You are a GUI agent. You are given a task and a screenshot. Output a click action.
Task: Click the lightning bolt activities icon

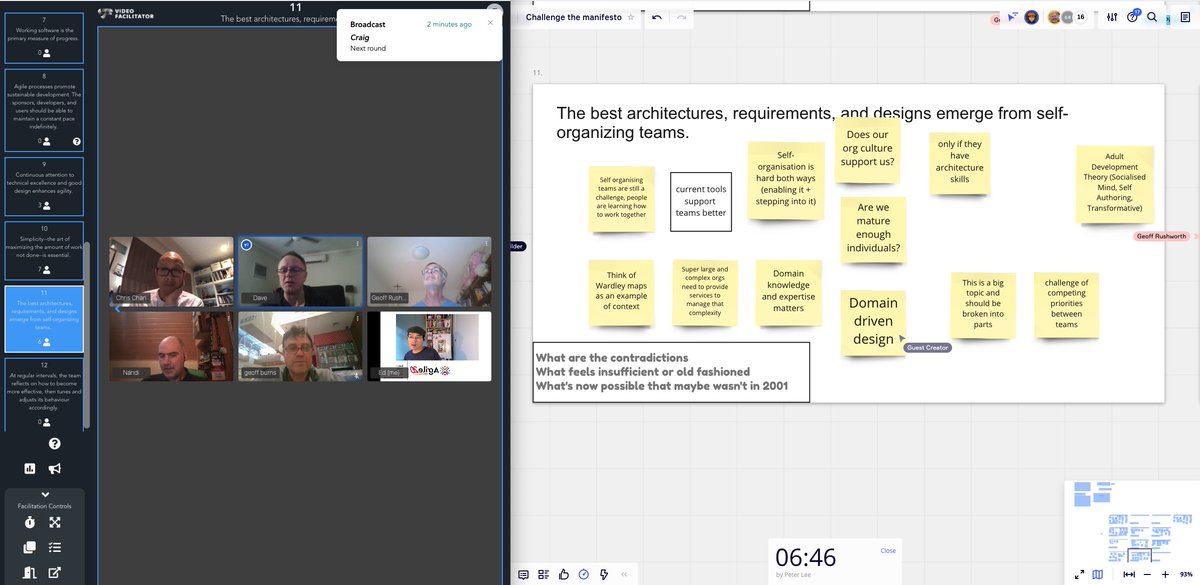click(x=603, y=574)
